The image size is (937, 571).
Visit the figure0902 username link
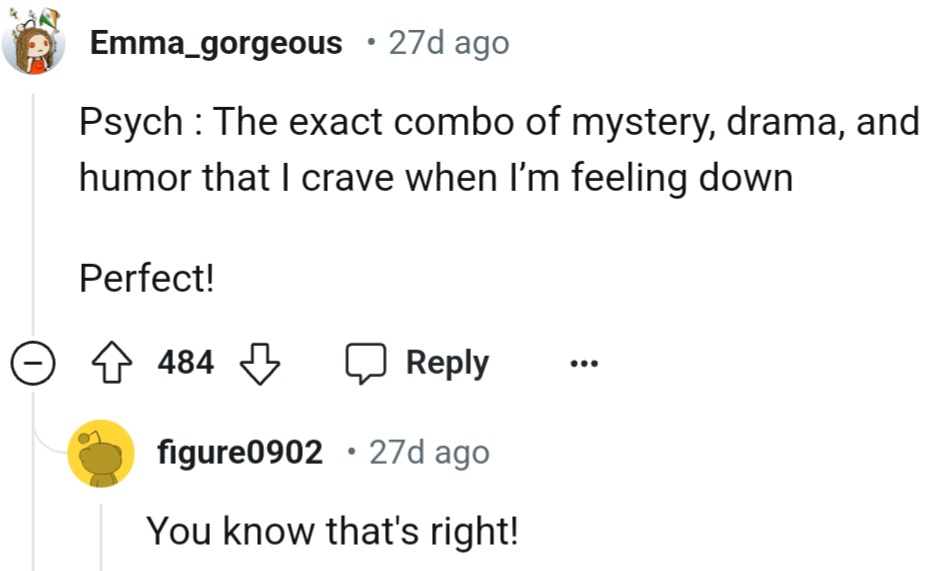[240, 453]
